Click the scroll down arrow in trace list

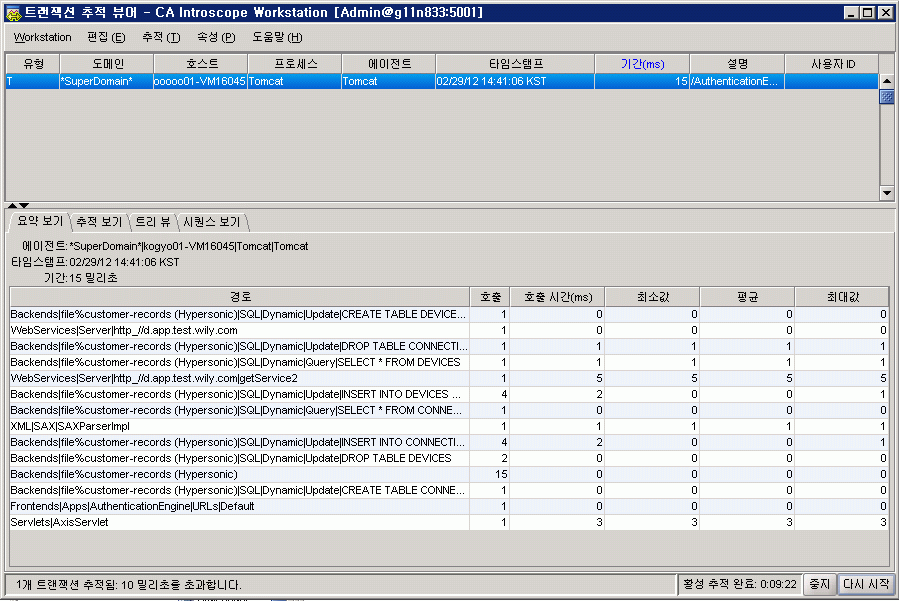(886, 193)
